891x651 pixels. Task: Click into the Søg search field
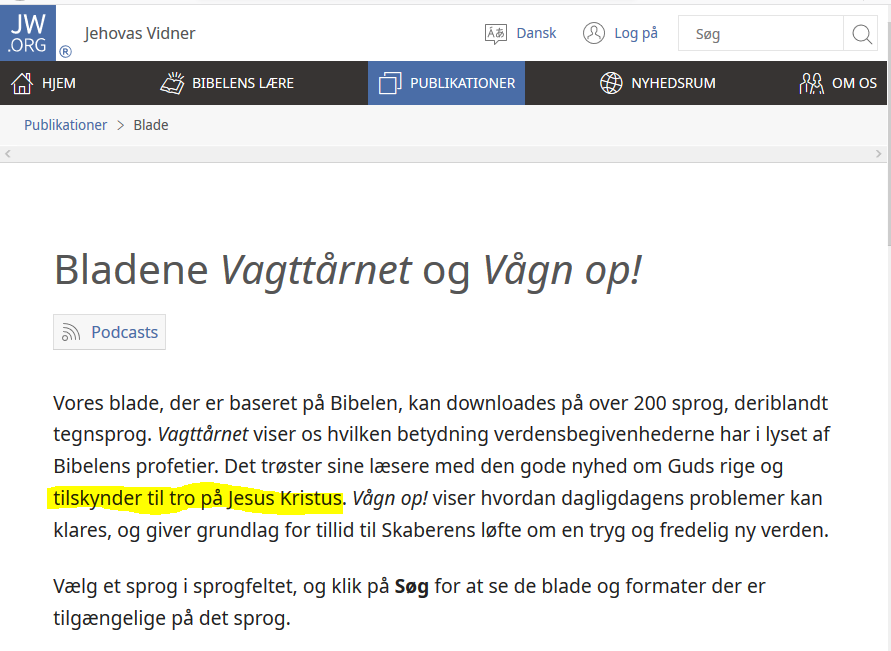(x=761, y=34)
